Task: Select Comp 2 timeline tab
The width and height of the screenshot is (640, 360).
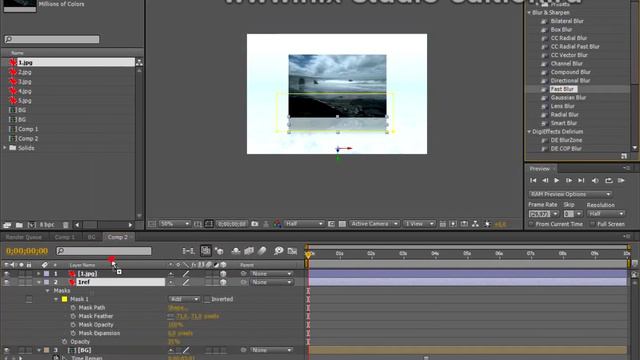Action: click(x=118, y=237)
